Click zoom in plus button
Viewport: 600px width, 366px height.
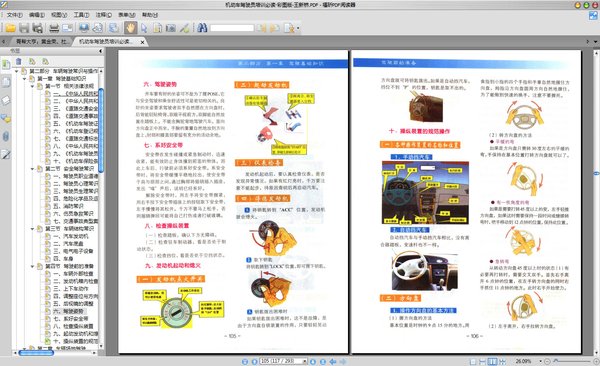click(x=596, y=361)
